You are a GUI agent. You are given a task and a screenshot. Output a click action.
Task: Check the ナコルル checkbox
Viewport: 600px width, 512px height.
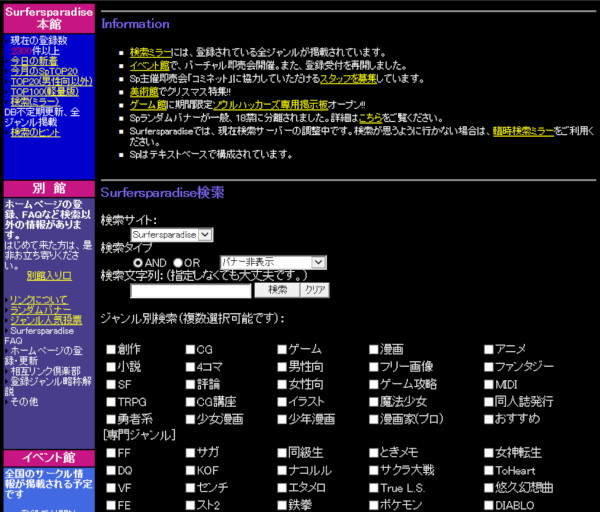[282, 470]
